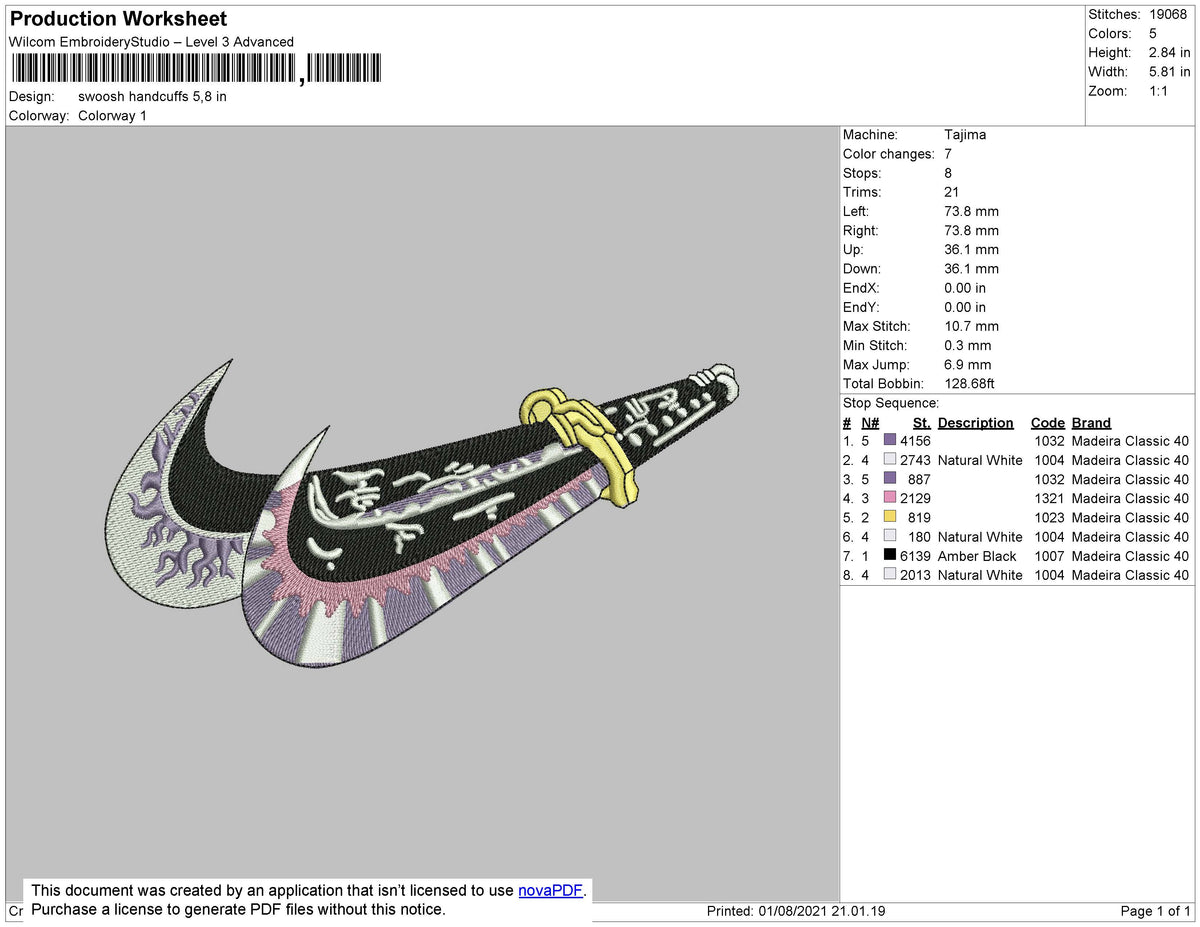Click the 'Colorway 1' value
The image size is (1200, 927).
pos(112,116)
